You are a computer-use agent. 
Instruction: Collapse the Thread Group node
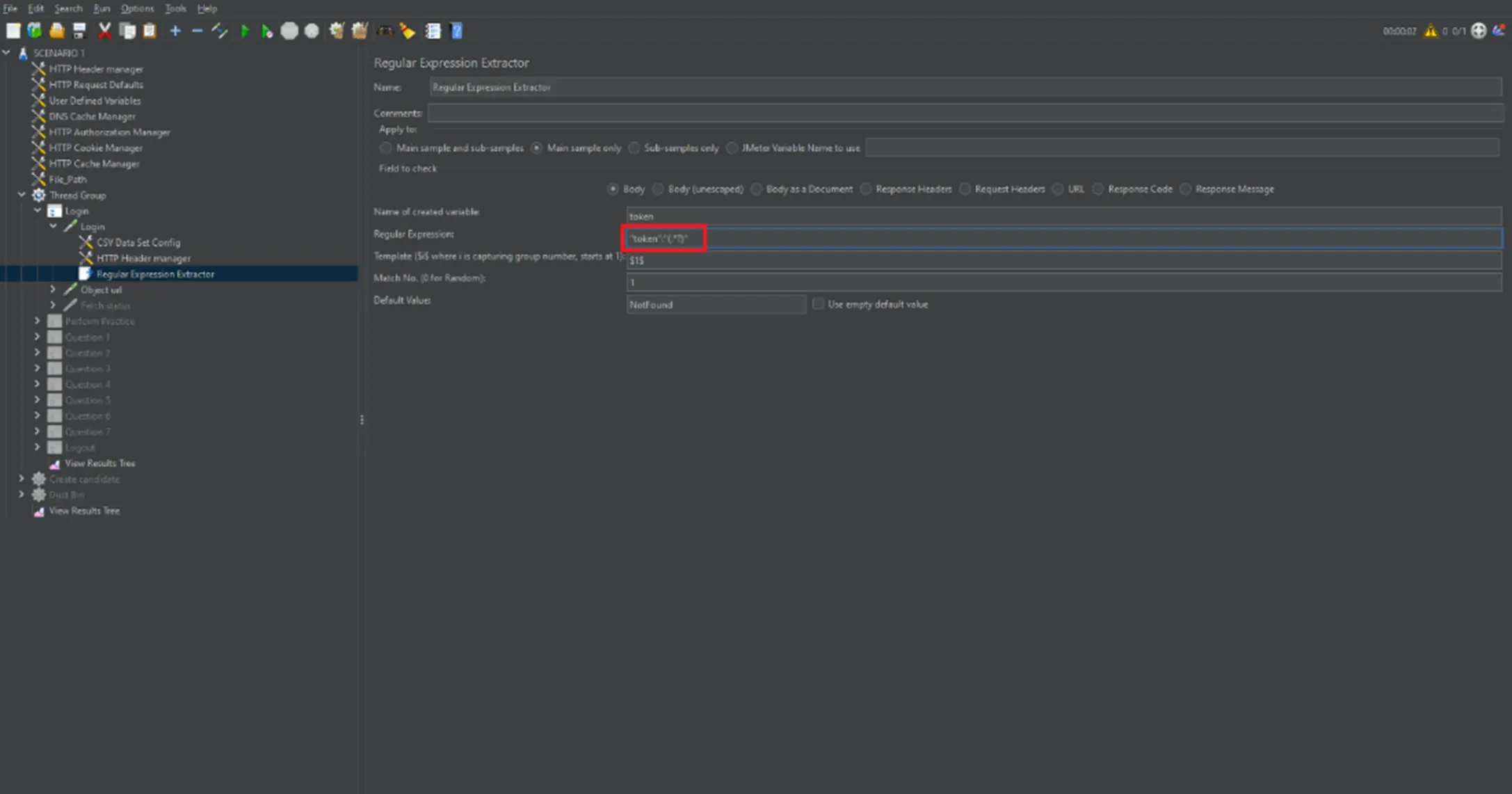[x=21, y=195]
